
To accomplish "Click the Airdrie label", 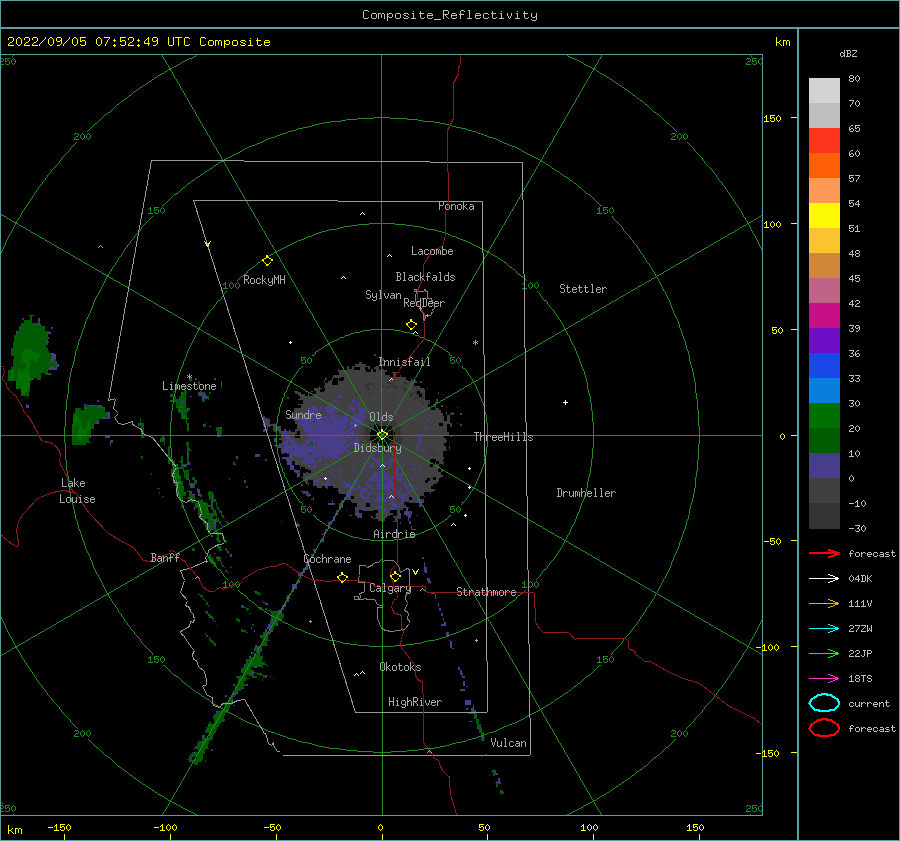I will tap(394, 534).
